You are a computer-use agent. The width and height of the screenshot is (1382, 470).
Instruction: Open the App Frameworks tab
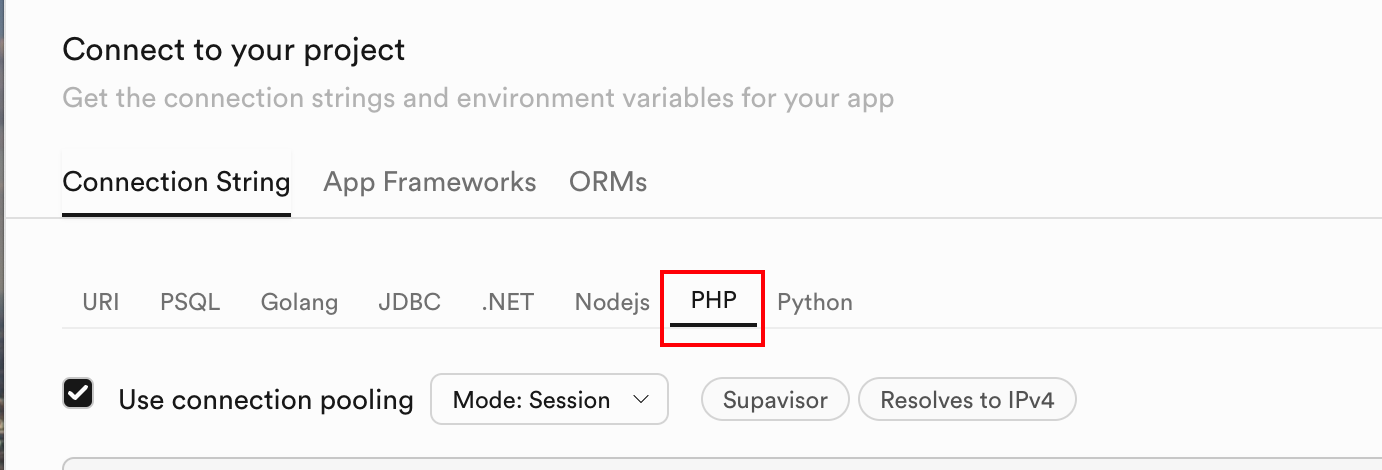[x=430, y=182]
